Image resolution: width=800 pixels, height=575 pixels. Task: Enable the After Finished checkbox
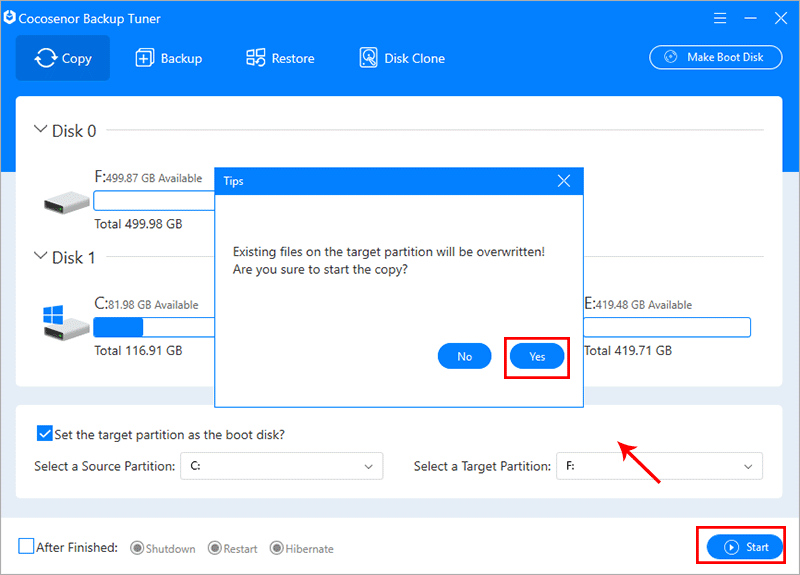coord(26,547)
